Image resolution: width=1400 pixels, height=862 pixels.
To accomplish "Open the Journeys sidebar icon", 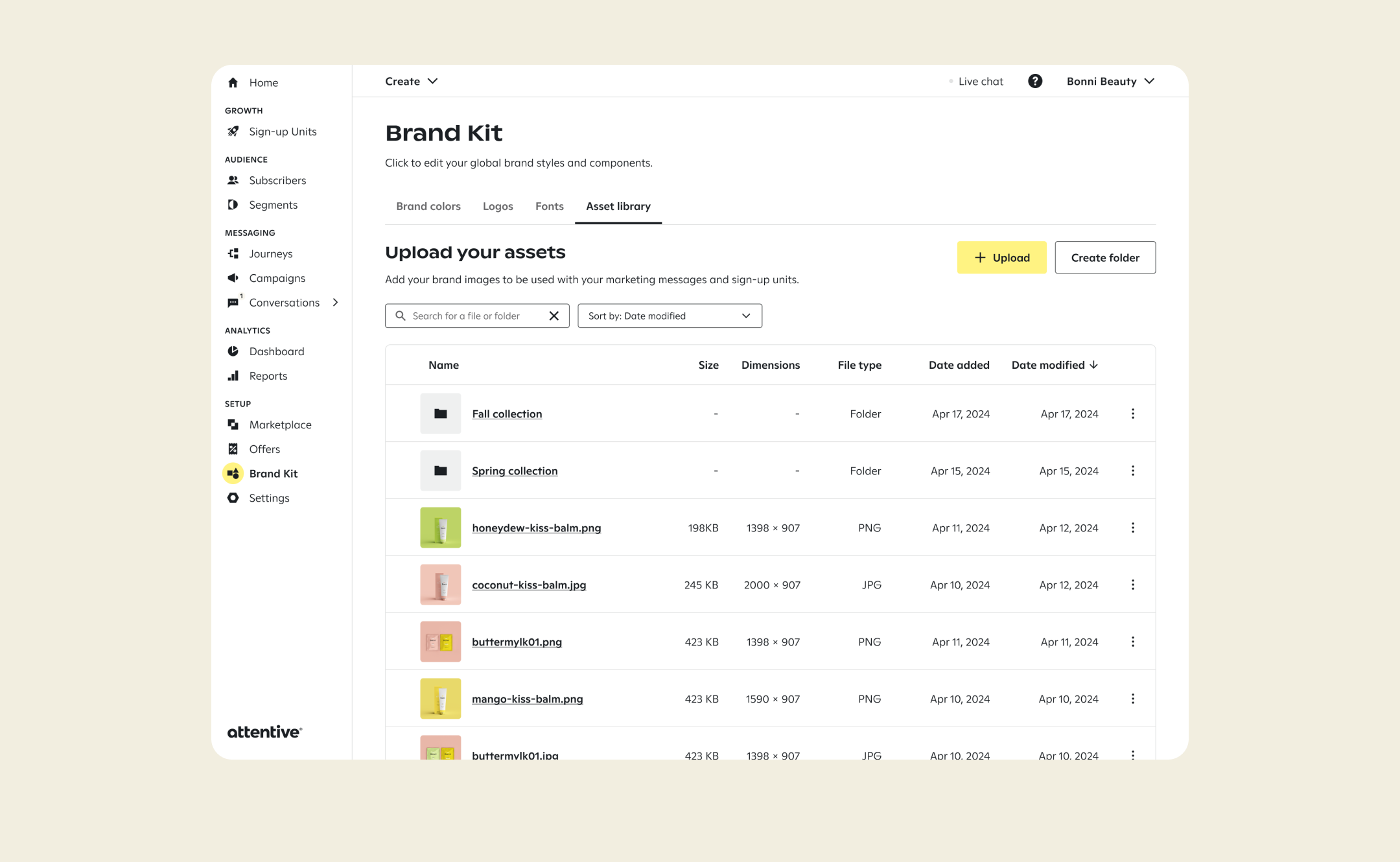I will pos(233,253).
